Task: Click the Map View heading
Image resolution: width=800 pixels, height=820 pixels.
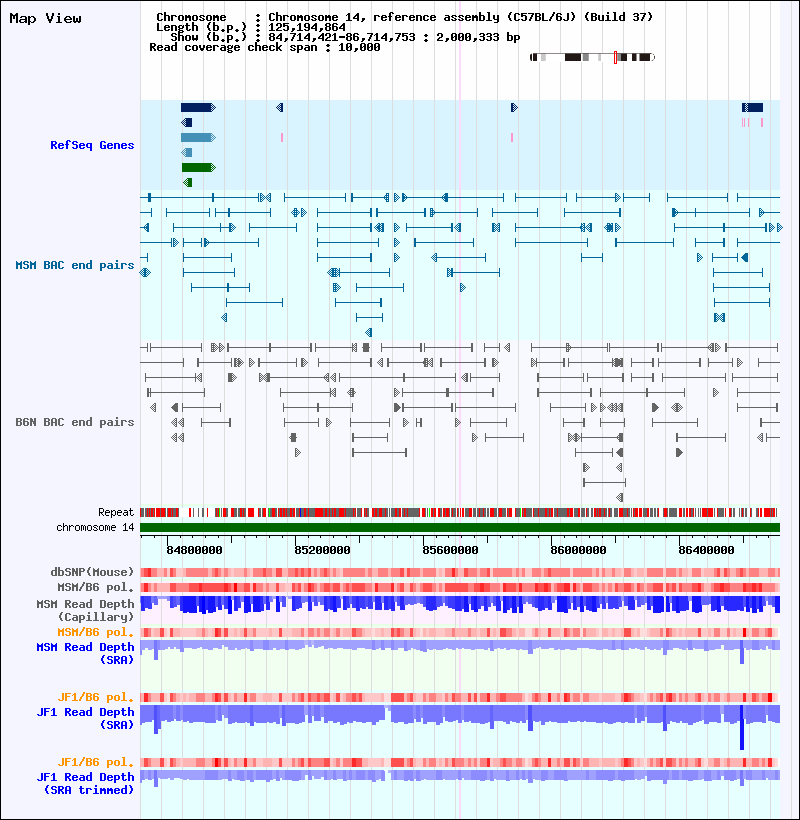Action: tap(45, 19)
